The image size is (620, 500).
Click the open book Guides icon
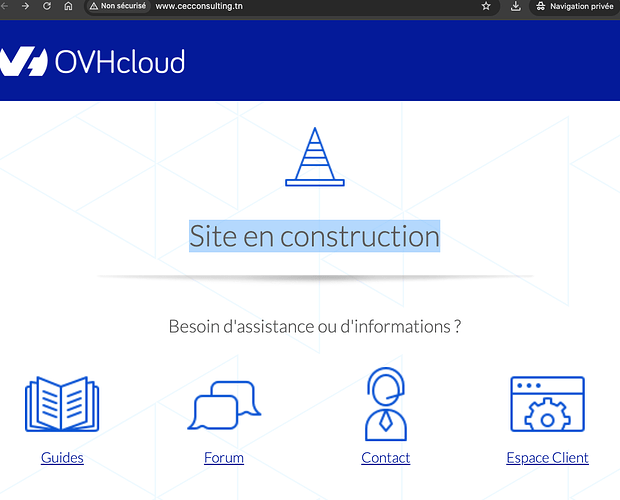(62, 404)
